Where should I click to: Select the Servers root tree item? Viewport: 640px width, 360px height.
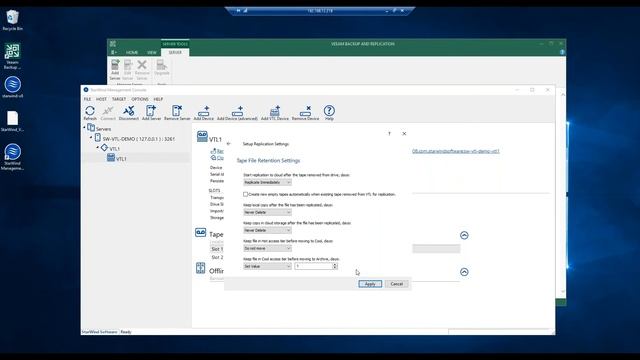(x=99, y=128)
